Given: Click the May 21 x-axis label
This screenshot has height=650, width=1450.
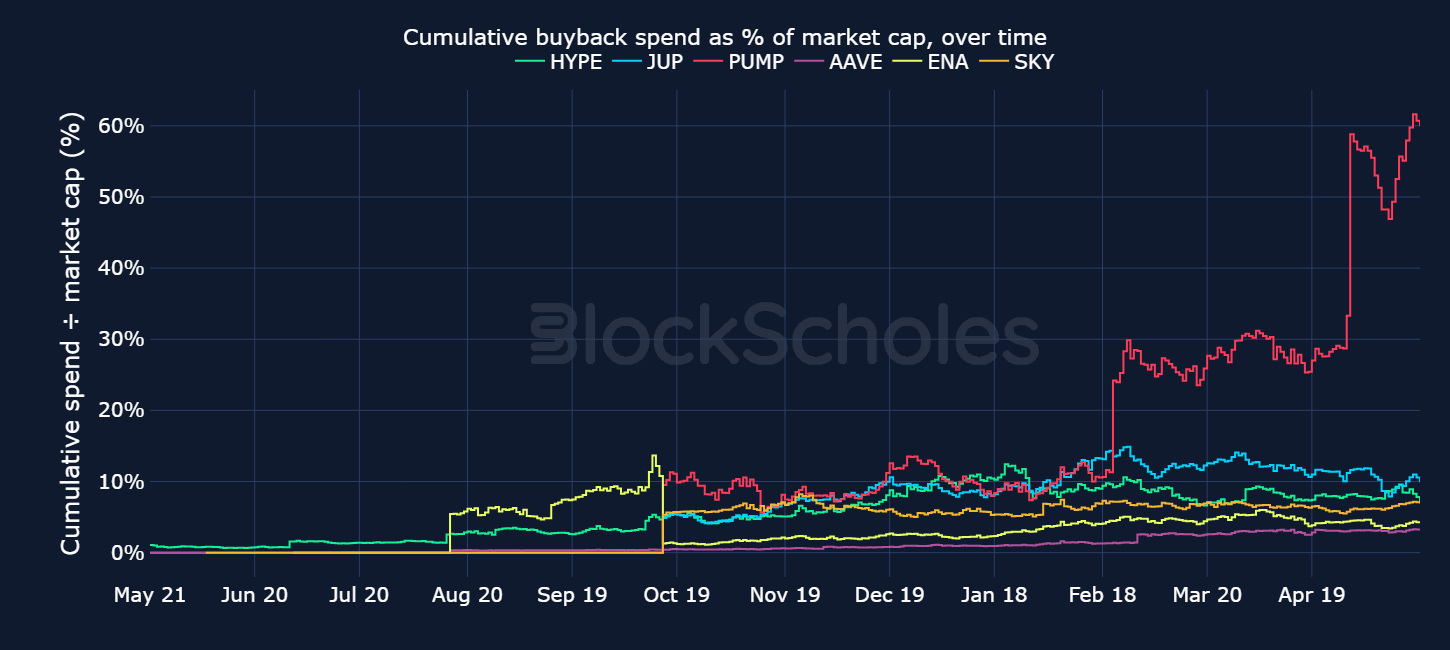Looking at the screenshot, I should tap(149, 595).
